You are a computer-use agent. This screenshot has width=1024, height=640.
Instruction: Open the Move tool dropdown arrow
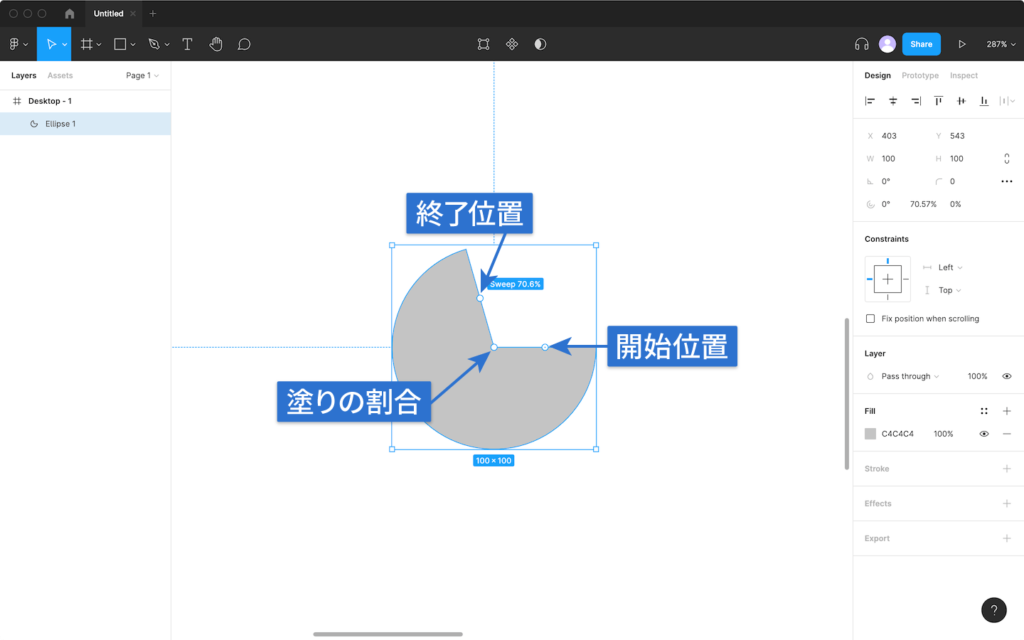64,44
